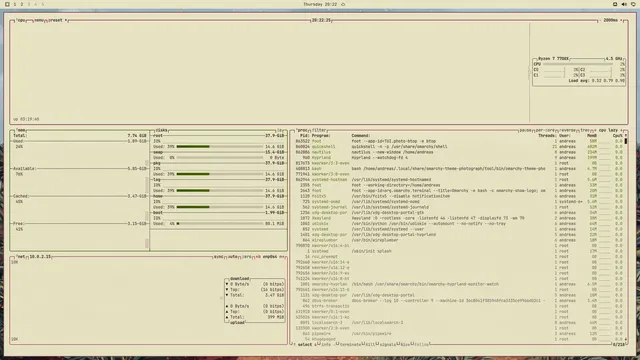
Task: Toggle per-core CPU usage for processes
Action: click(x=545, y=130)
